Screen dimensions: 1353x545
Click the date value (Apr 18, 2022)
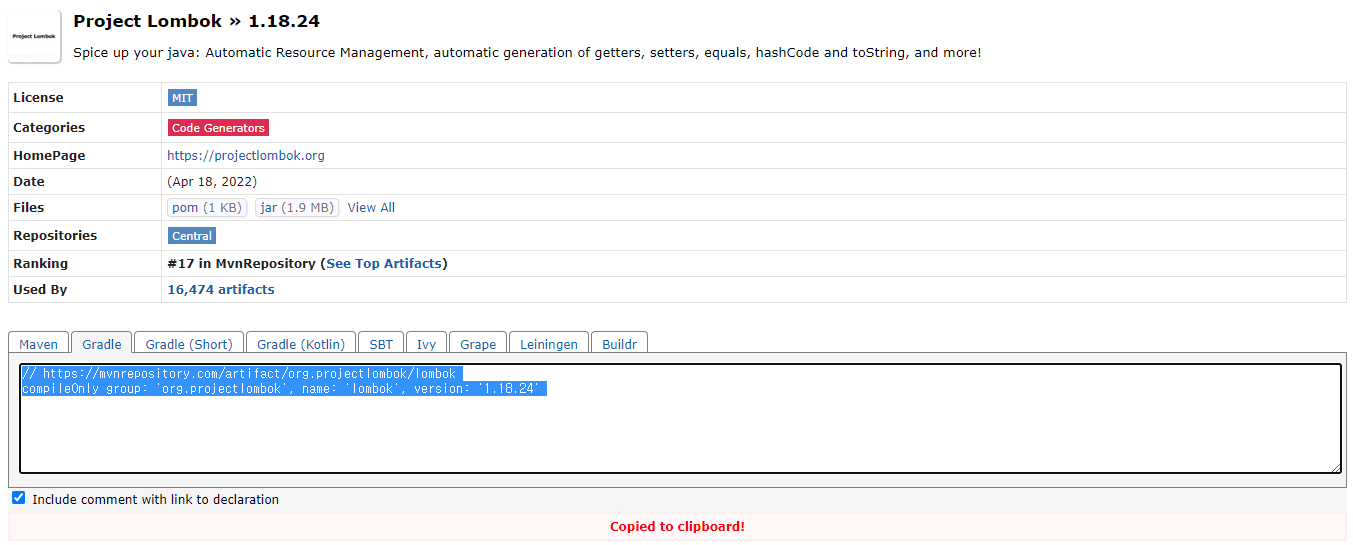(x=212, y=182)
